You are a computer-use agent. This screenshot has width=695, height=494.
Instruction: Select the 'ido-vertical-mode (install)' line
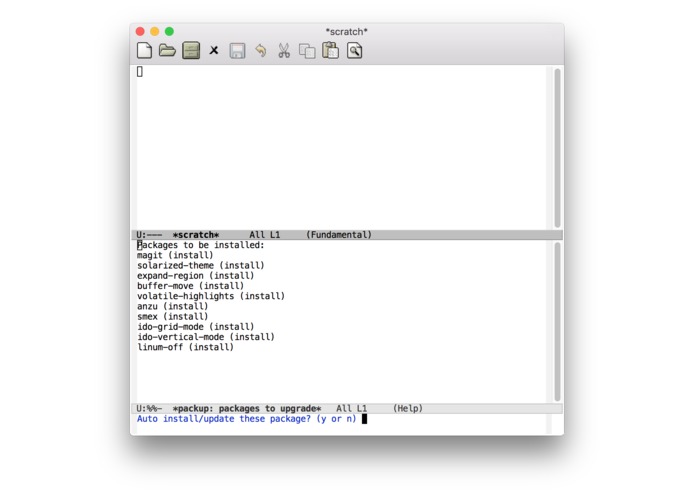206,337
